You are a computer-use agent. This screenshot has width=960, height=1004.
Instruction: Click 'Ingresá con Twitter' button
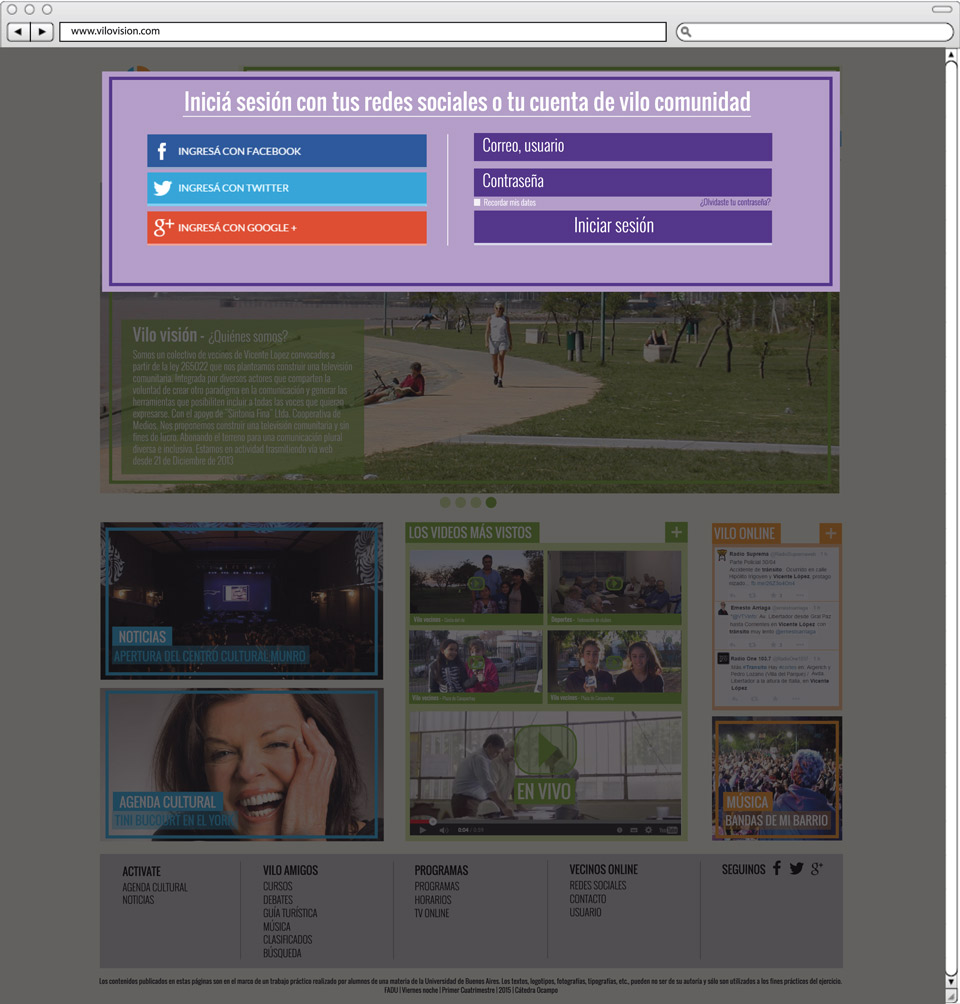tap(286, 188)
